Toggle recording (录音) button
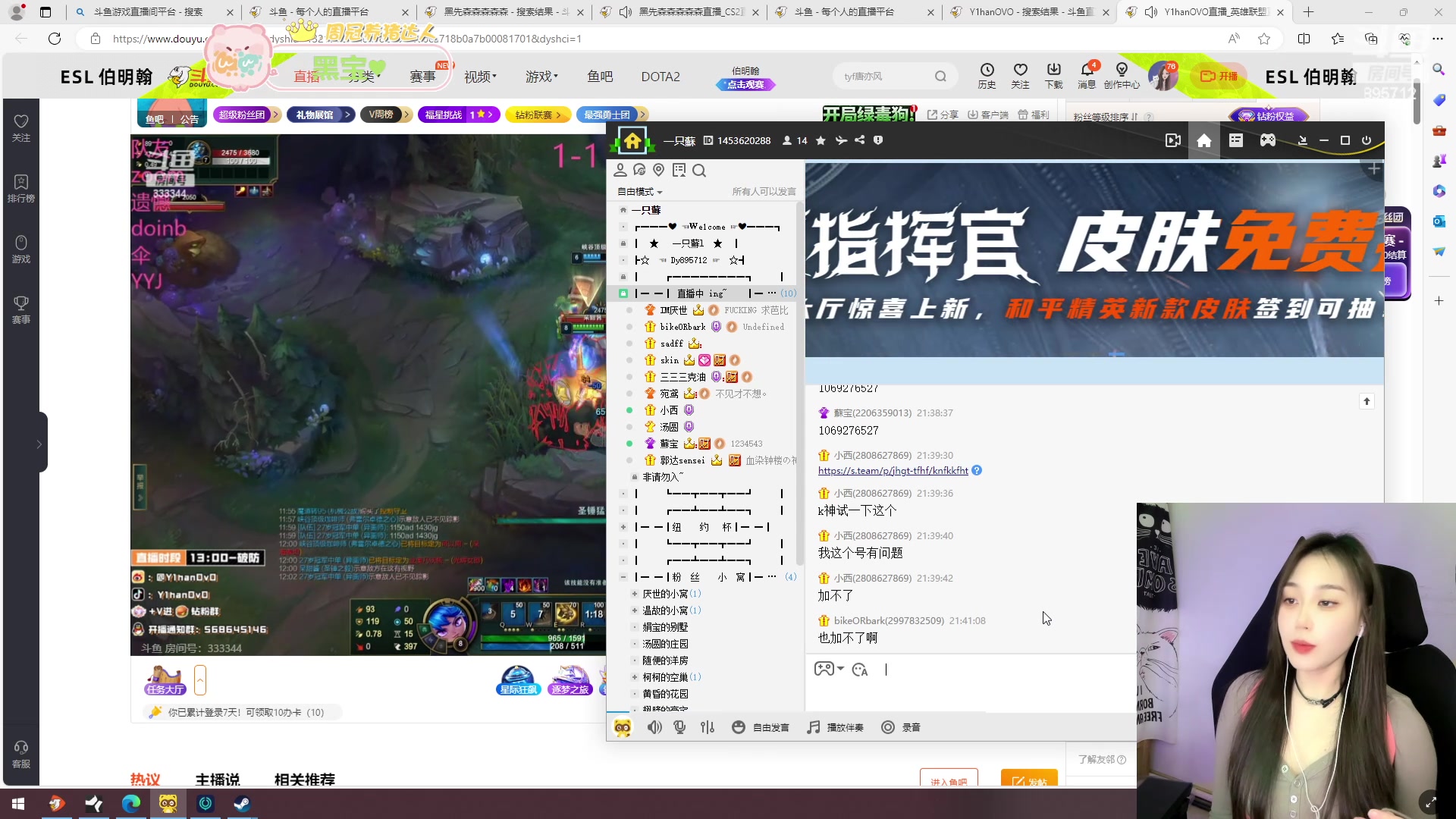Image resolution: width=1456 pixels, height=819 pixels. (901, 727)
